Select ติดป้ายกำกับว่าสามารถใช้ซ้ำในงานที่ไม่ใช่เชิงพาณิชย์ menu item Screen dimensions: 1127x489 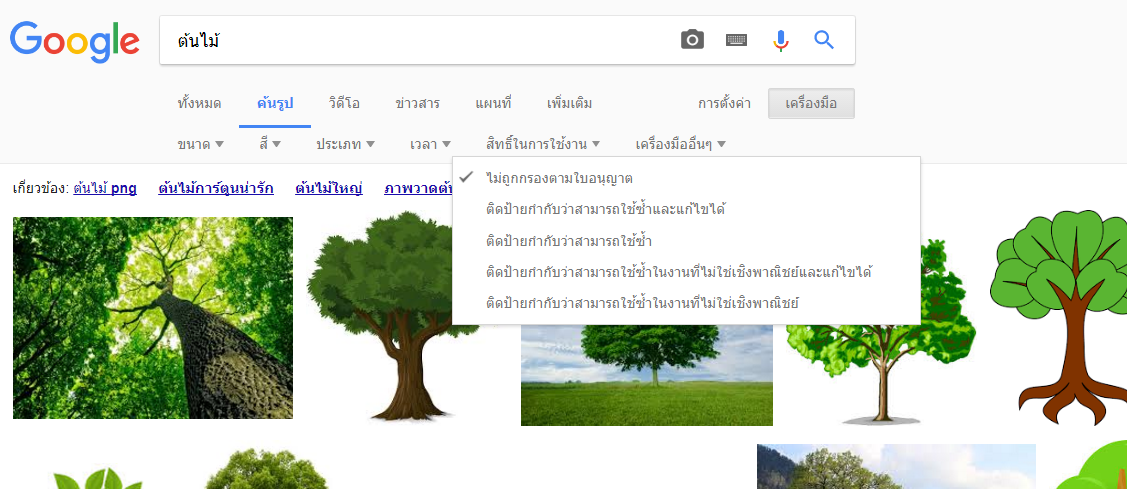(641, 302)
